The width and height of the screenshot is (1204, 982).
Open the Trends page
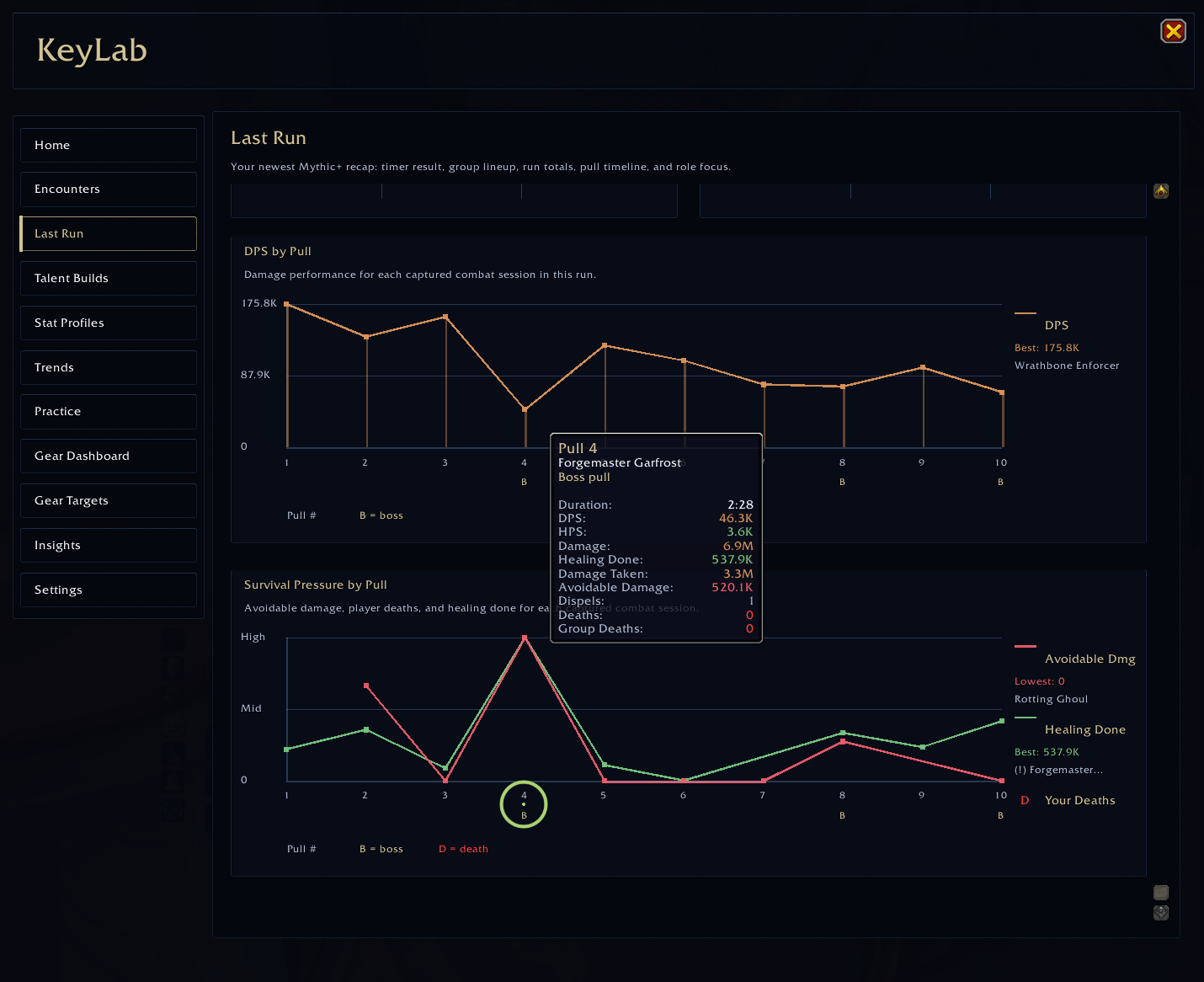109,367
